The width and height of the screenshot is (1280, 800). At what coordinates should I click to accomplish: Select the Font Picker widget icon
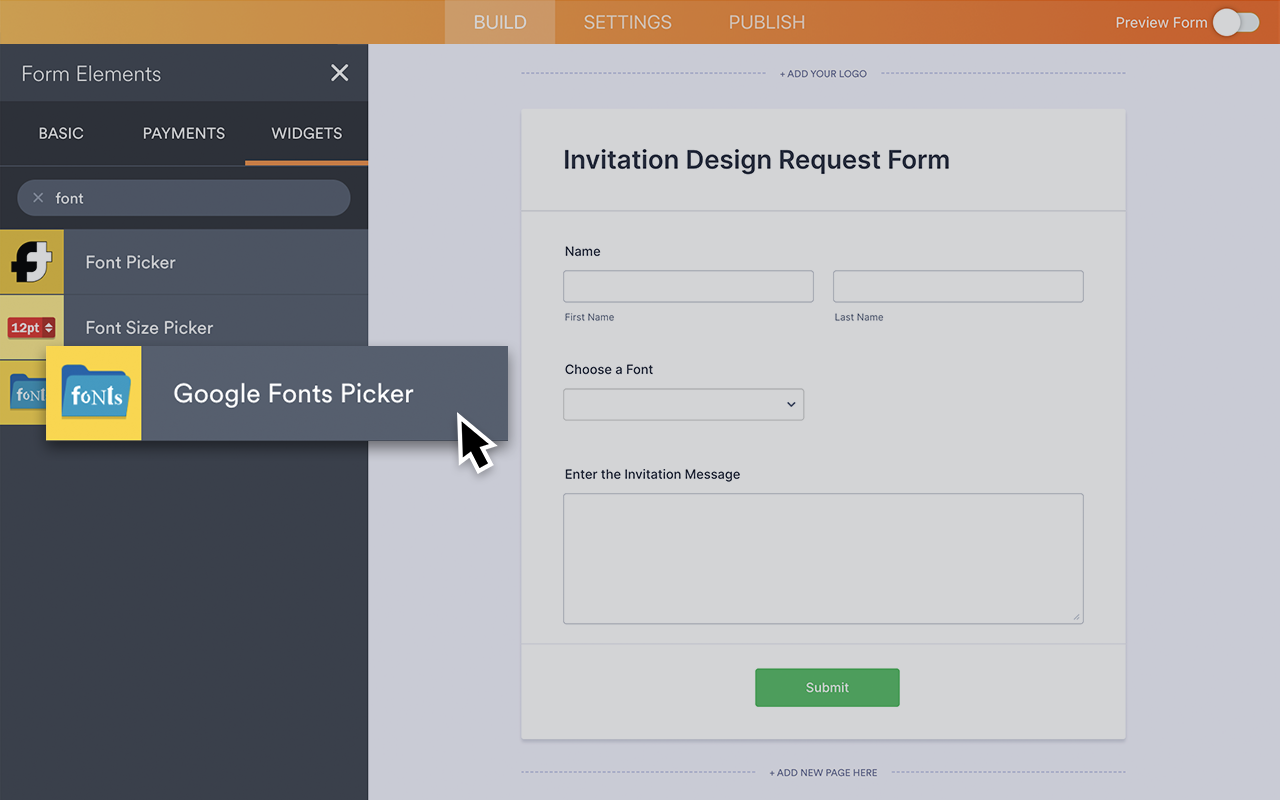[31, 261]
